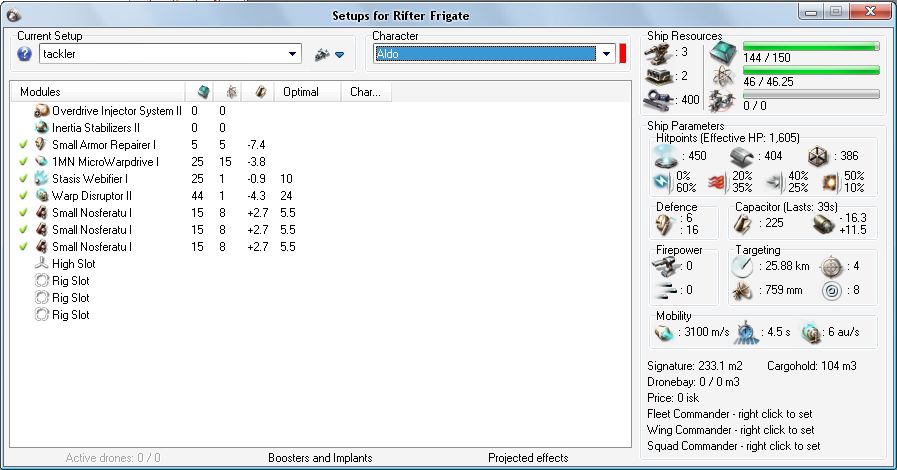Select the Overdrive Injector System II module
Image resolution: width=897 pixels, height=470 pixels.
click(x=117, y=110)
